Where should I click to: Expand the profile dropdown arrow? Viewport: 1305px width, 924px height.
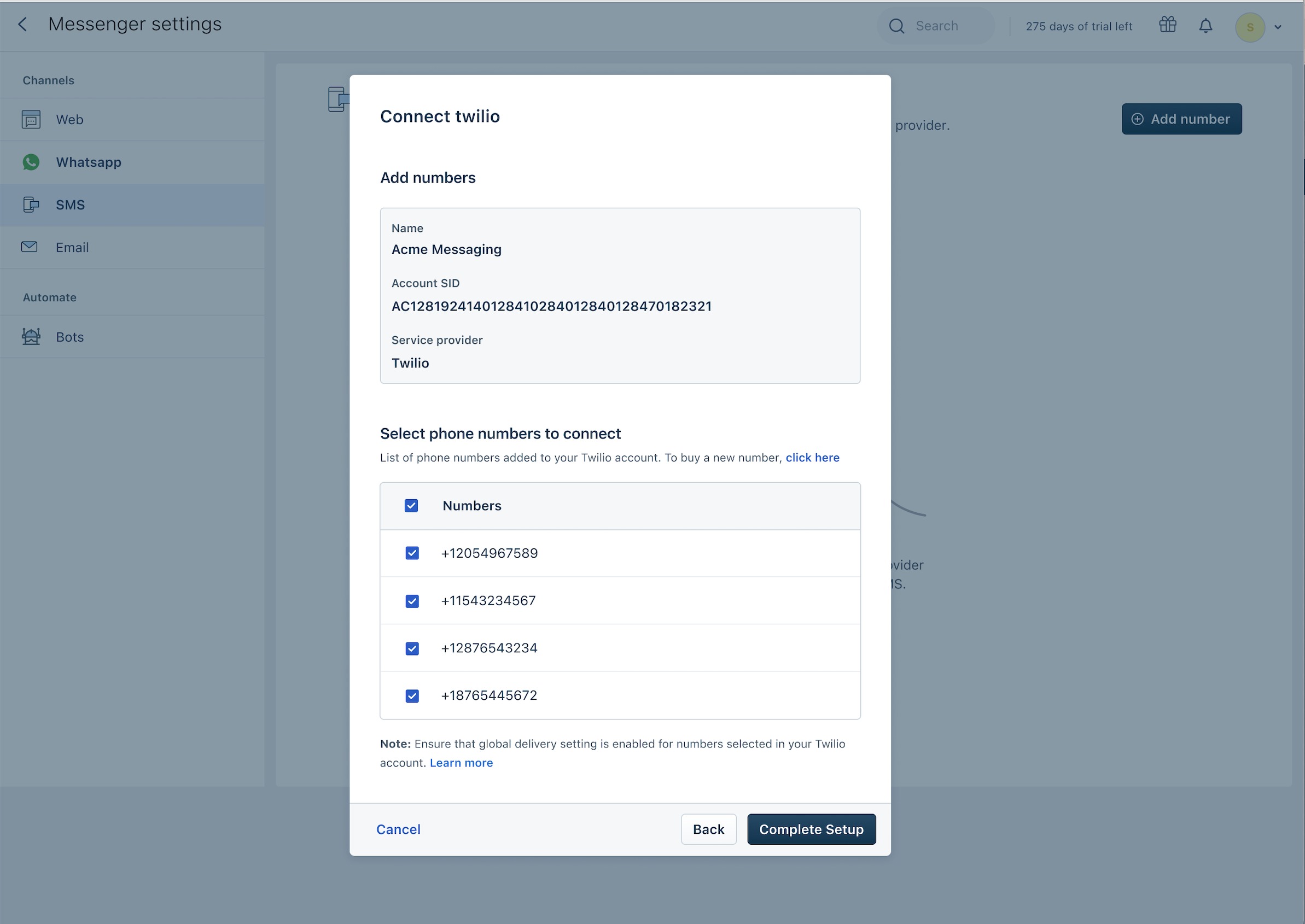point(1278,27)
